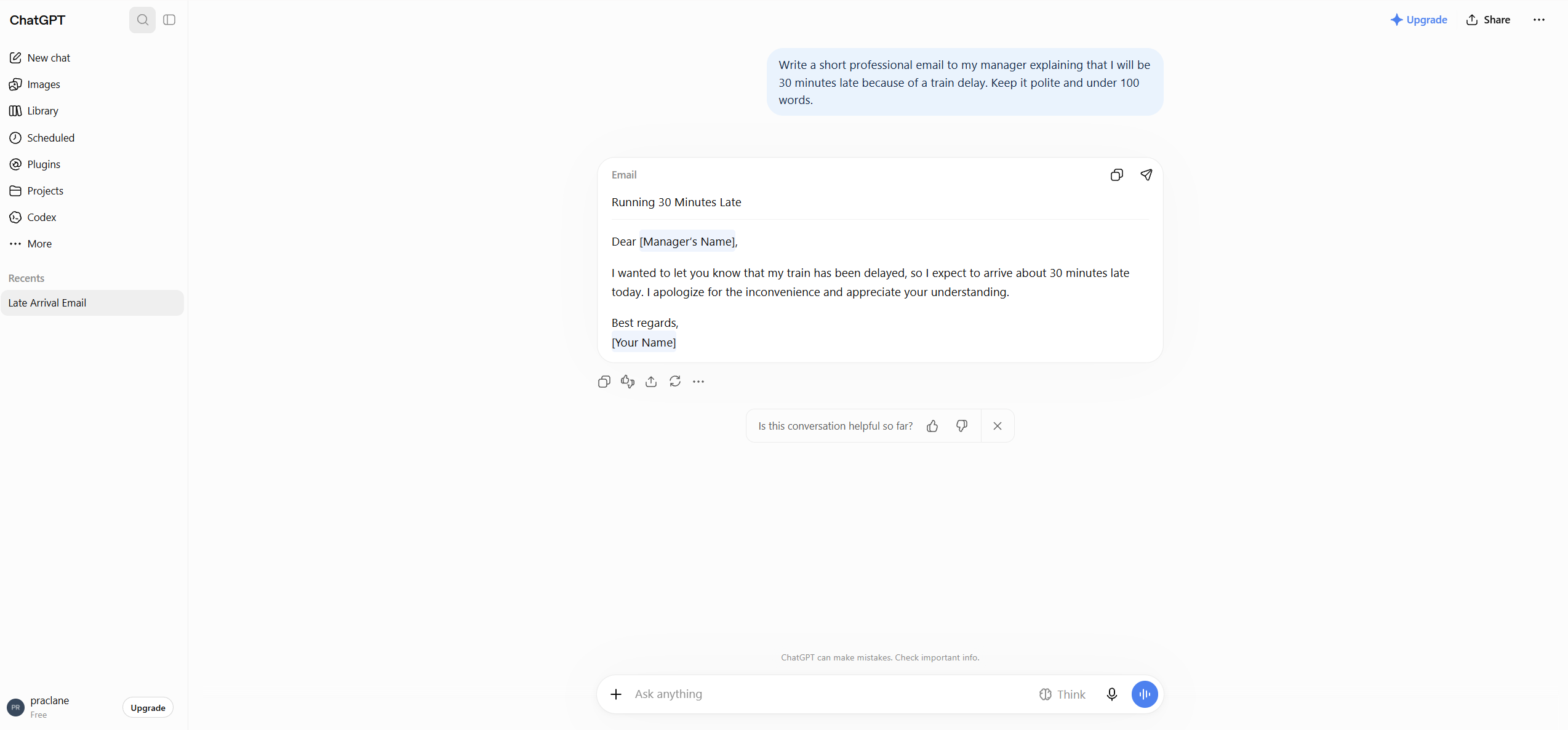Image resolution: width=1568 pixels, height=730 pixels.
Task: Share the response via upload icon
Action: pyautogui.click(x=651, y=382)
